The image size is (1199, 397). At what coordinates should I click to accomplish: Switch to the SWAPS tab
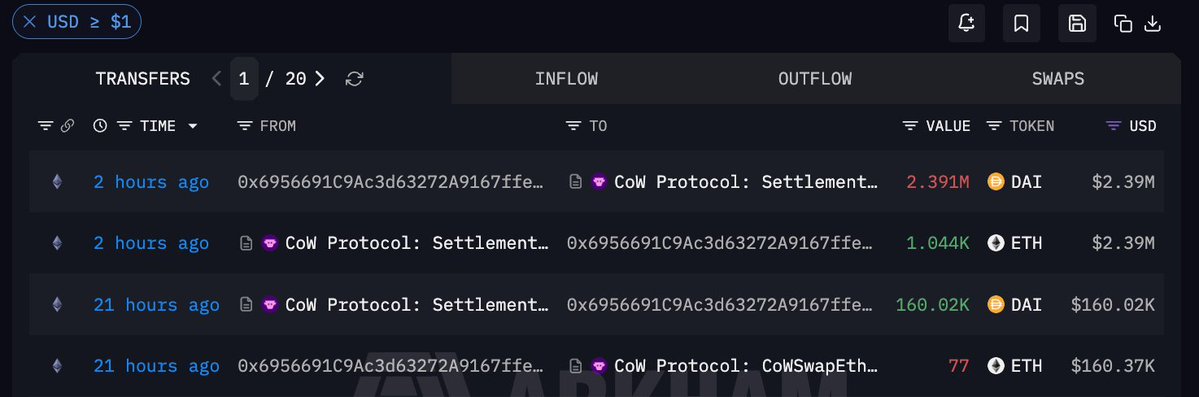1058,79
